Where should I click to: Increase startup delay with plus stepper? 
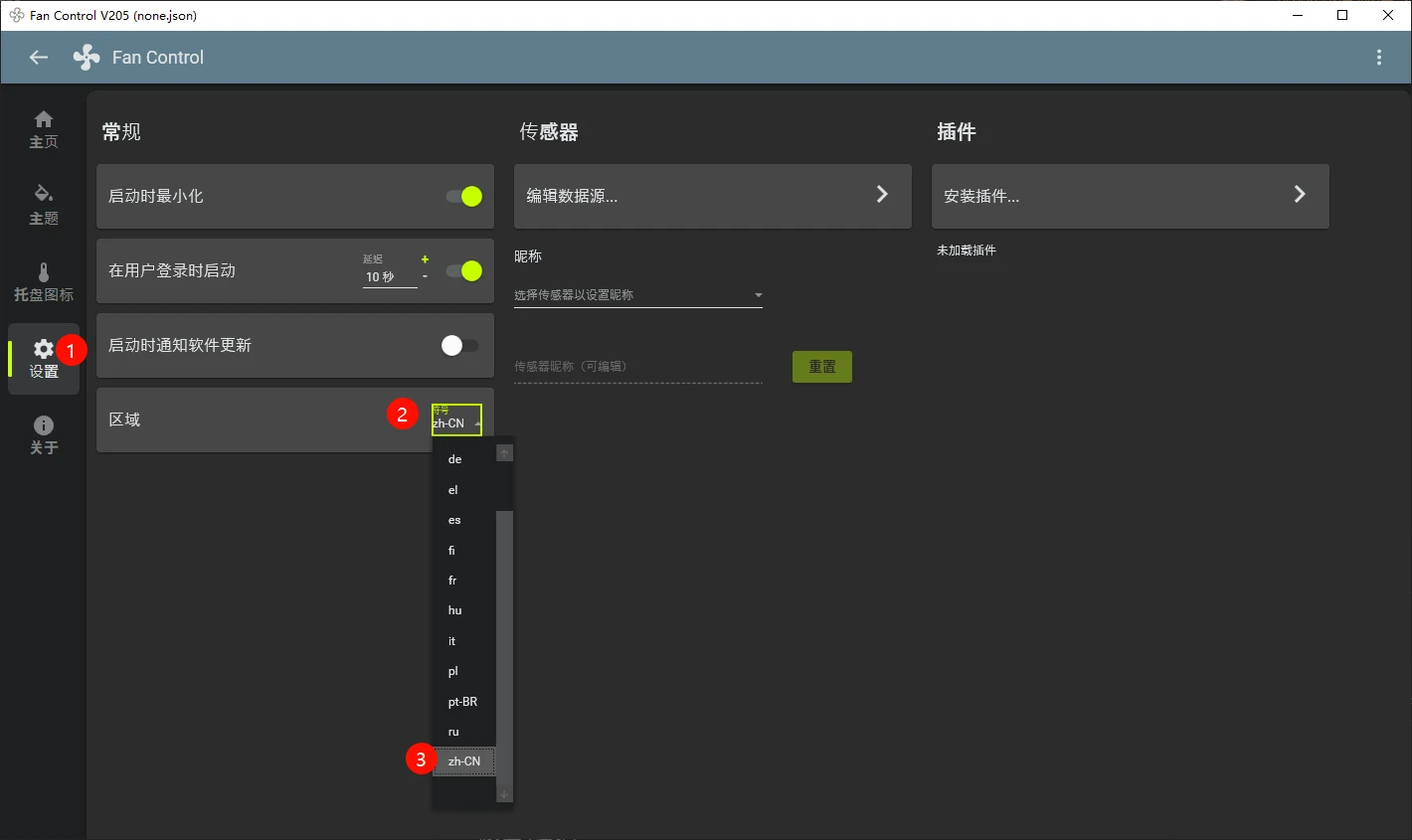pyautogui.click(x=425, y=259)
